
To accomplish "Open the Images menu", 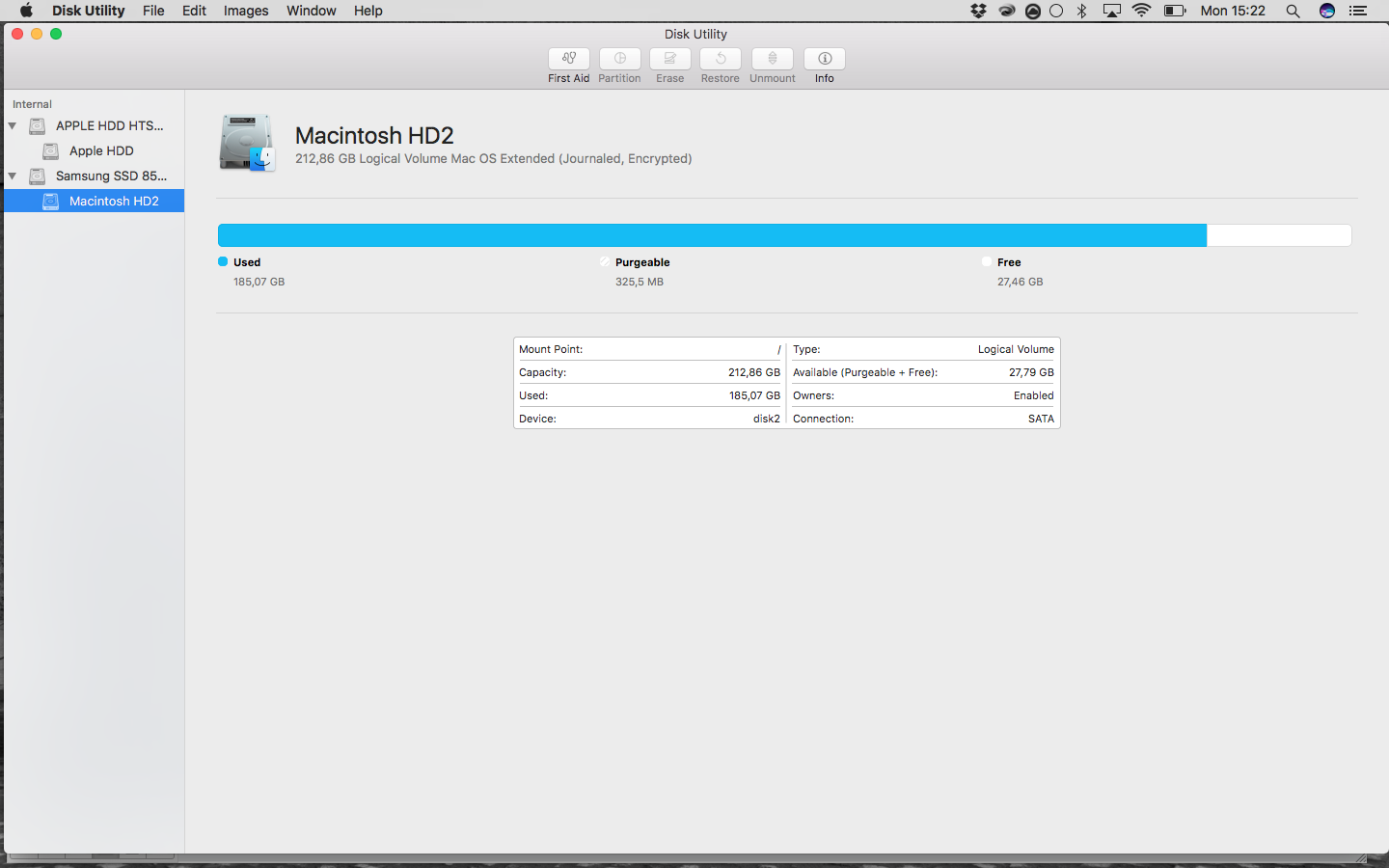I will tap(245, 11).
